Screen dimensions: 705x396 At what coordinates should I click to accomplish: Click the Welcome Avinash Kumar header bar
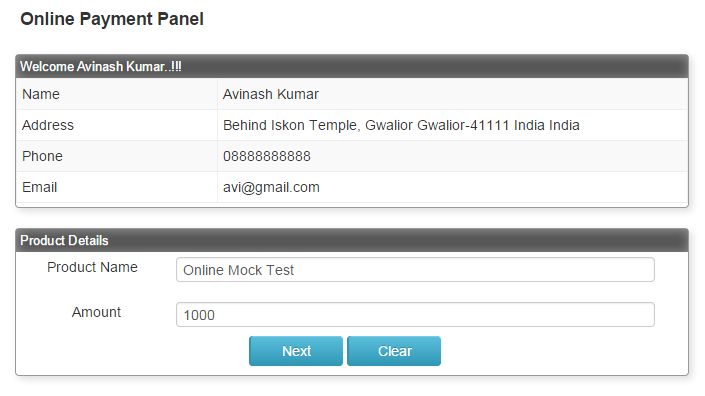[x=352, y=67]
